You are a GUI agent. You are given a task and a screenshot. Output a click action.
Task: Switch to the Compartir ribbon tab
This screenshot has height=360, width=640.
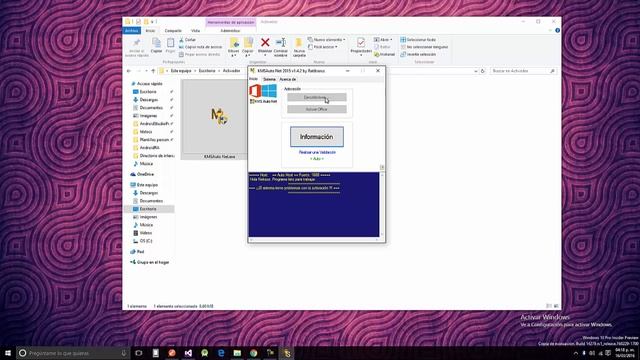pyautogui.click(x=173, y=31)
